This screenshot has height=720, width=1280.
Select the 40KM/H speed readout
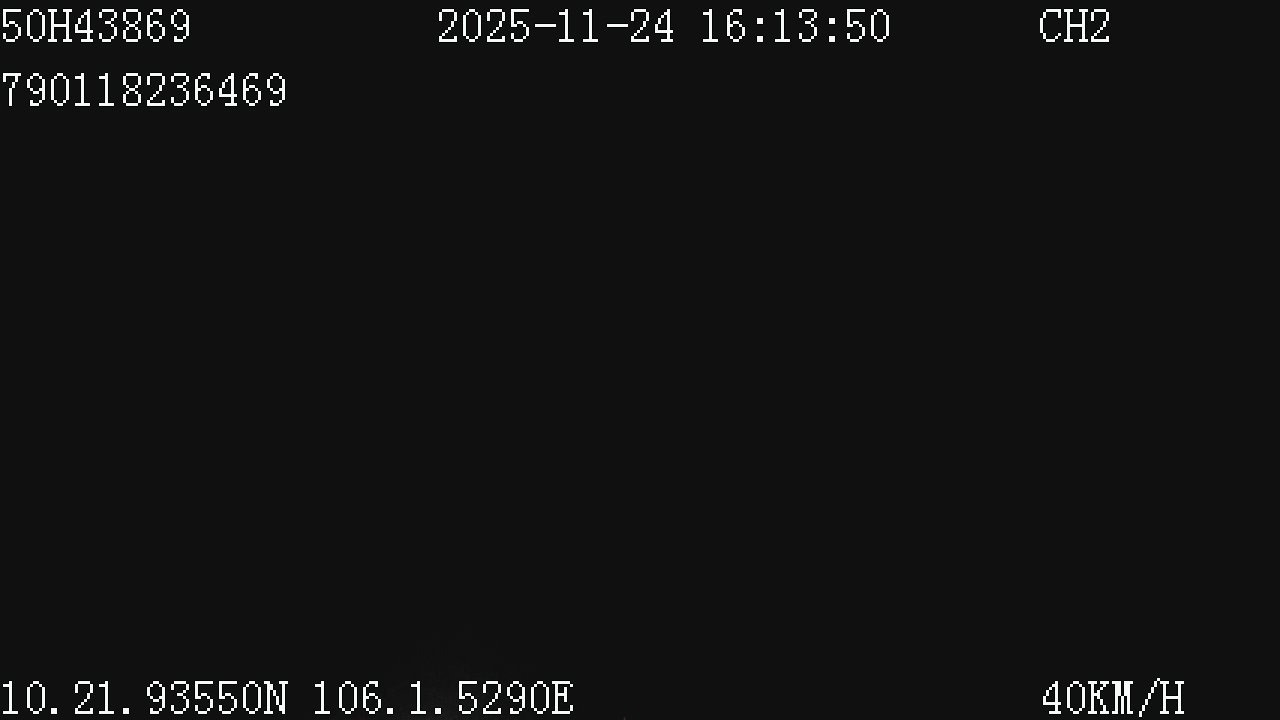(x=1113, y=698)
